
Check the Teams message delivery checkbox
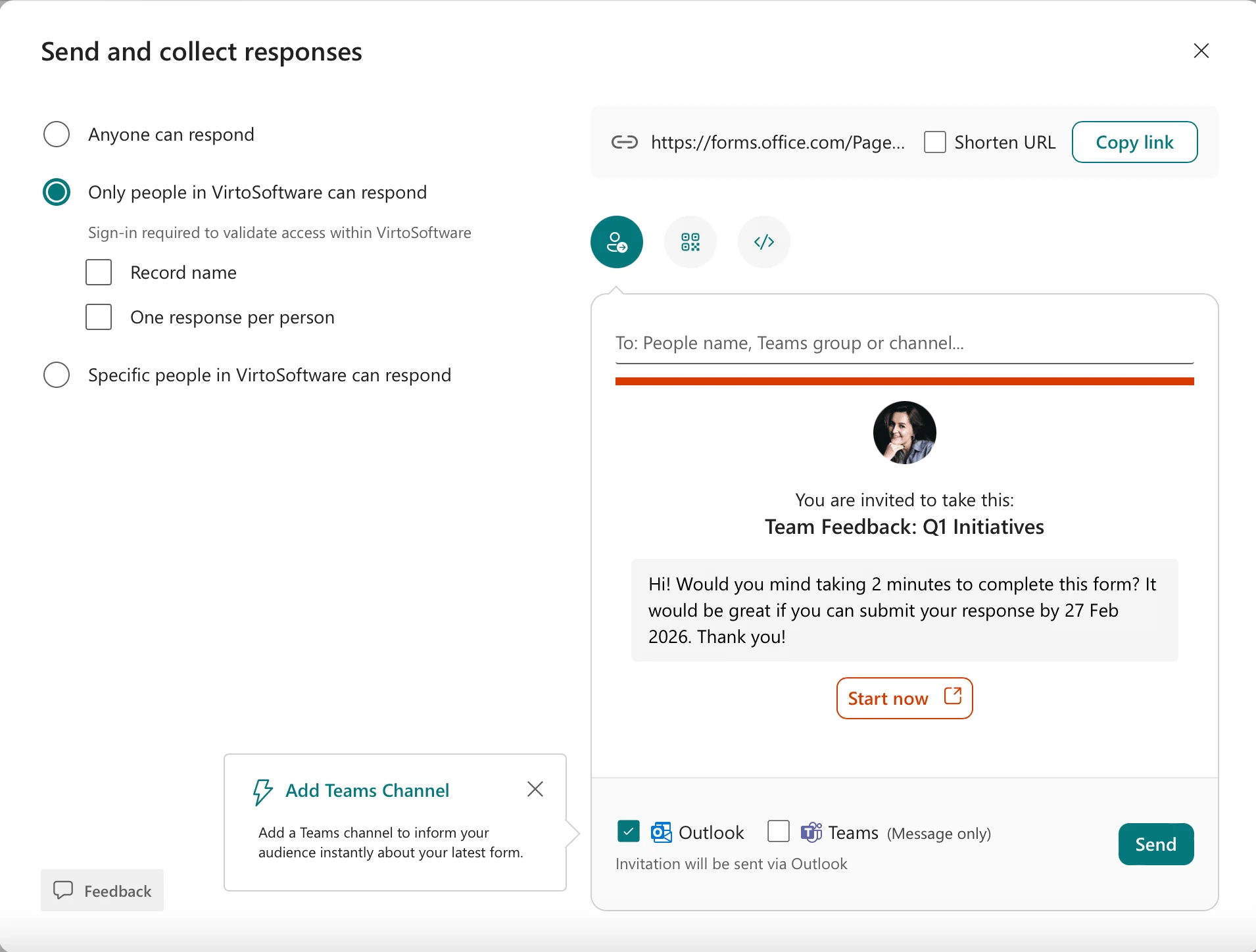(778, 831)
